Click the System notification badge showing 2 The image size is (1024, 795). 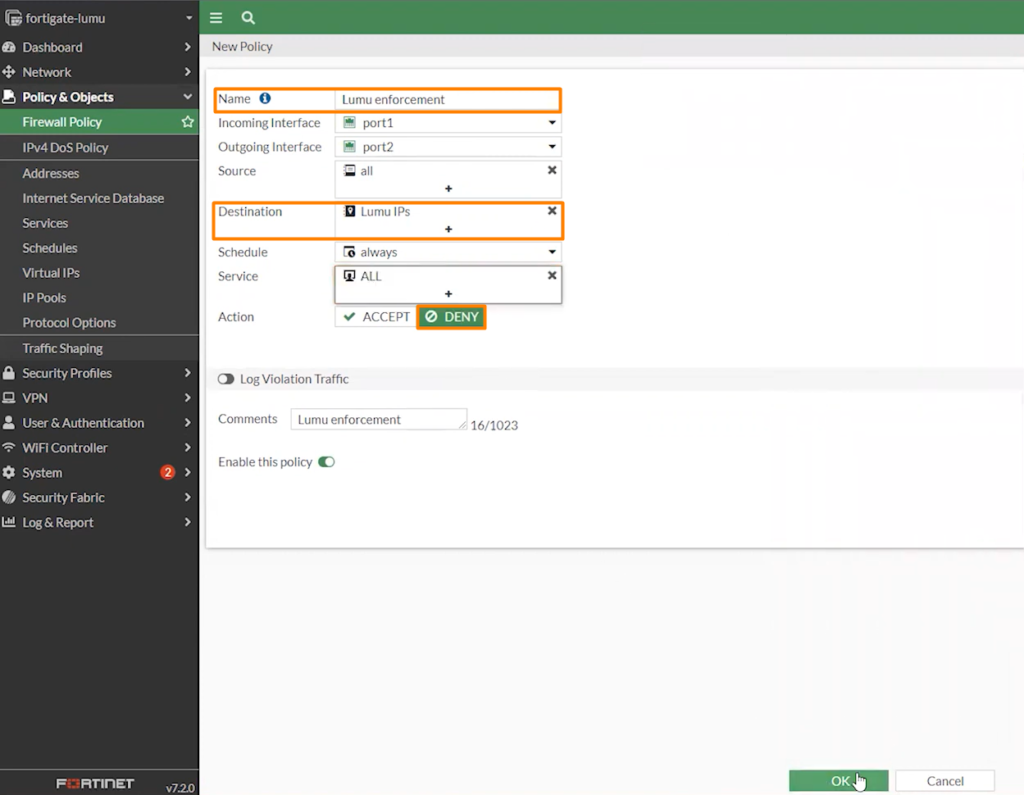167,472
